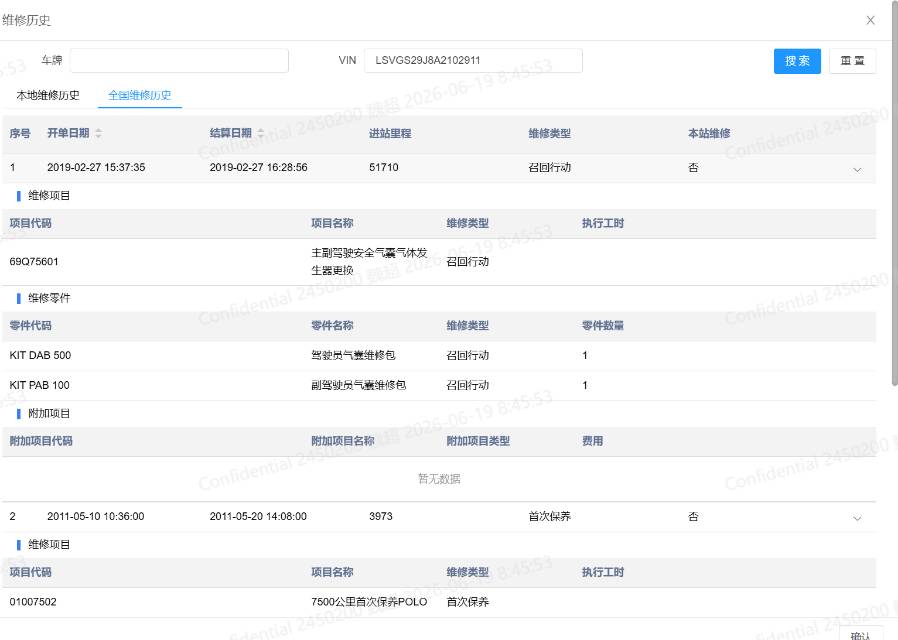Screen dimensions: 898x640
Task: Sort by 开单日期 column arrows
Action: coord(98,133)
